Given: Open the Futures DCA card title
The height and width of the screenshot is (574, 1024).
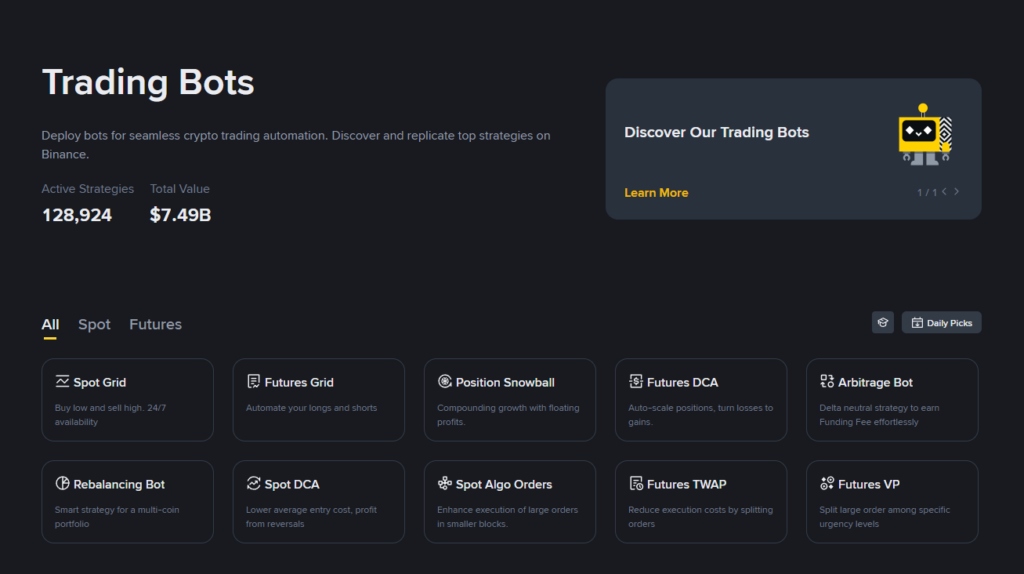Looking at the screenshot, I should click(x=682, y=383).
